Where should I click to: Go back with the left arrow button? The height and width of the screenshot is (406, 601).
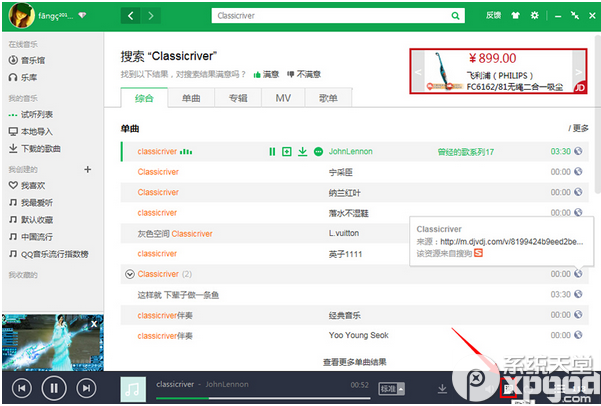coord(131,16)
